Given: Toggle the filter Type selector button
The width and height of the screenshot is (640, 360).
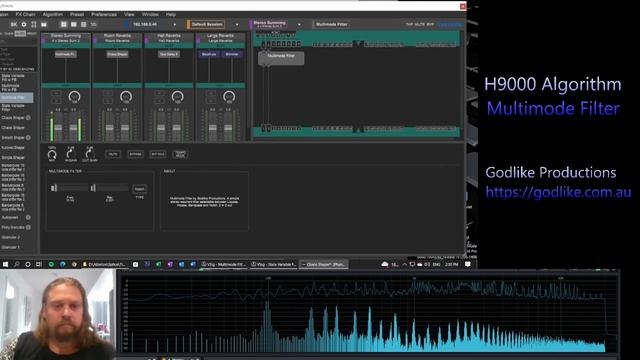Looking at the screenshot, I should click(x=139, y=189).
